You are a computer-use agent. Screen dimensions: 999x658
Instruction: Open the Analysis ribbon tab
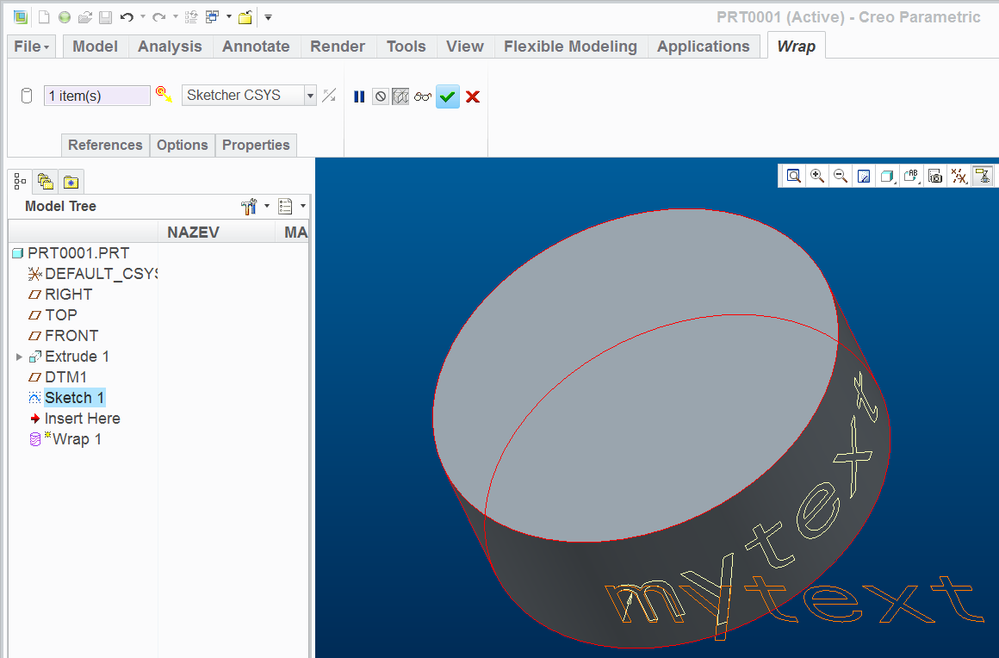pyautogui.click(x=169, y=46)
